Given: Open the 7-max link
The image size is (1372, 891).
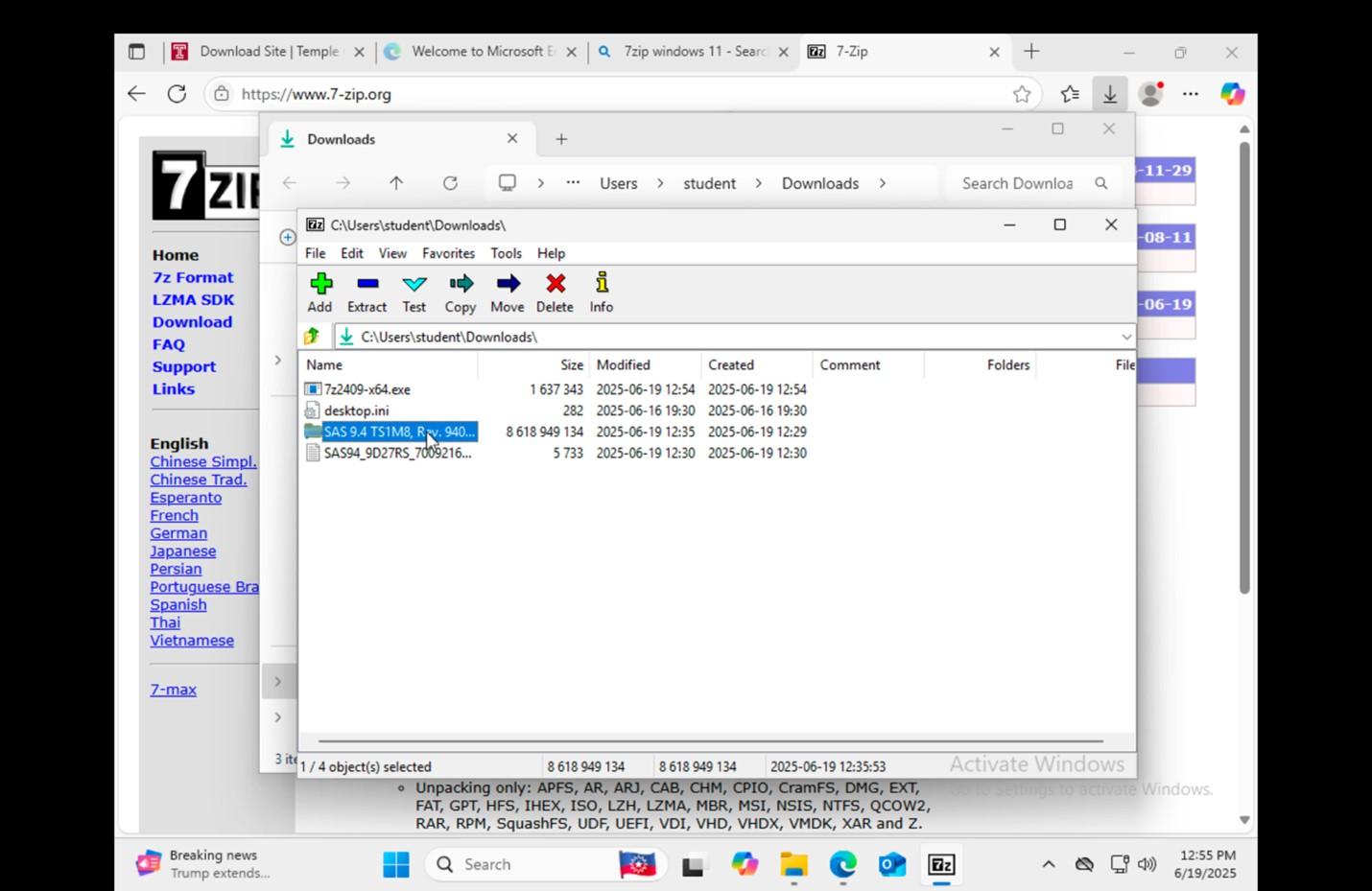Looking at the screenshot, I should (173, 690).
